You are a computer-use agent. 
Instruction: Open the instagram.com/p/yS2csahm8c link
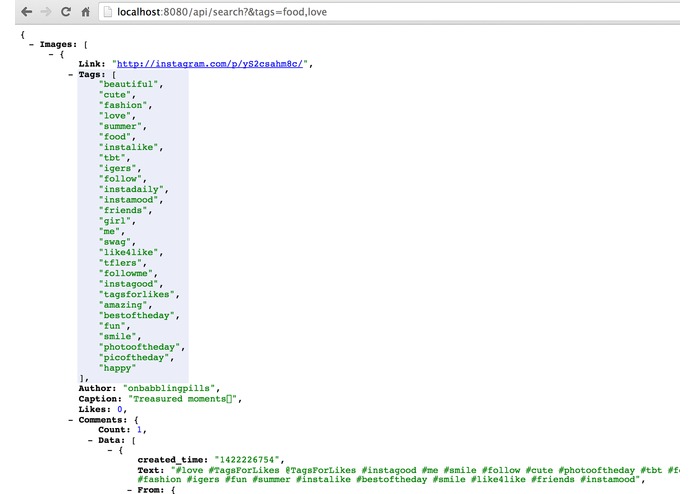tap(210, 64)
